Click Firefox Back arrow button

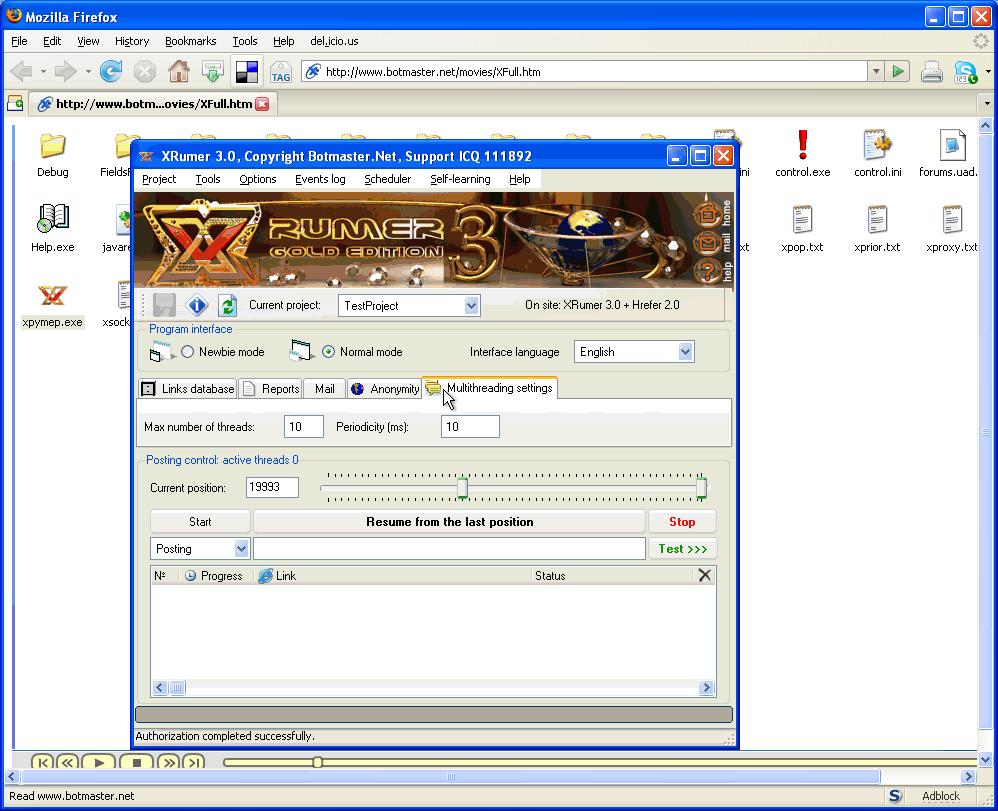tap(22, 72)
